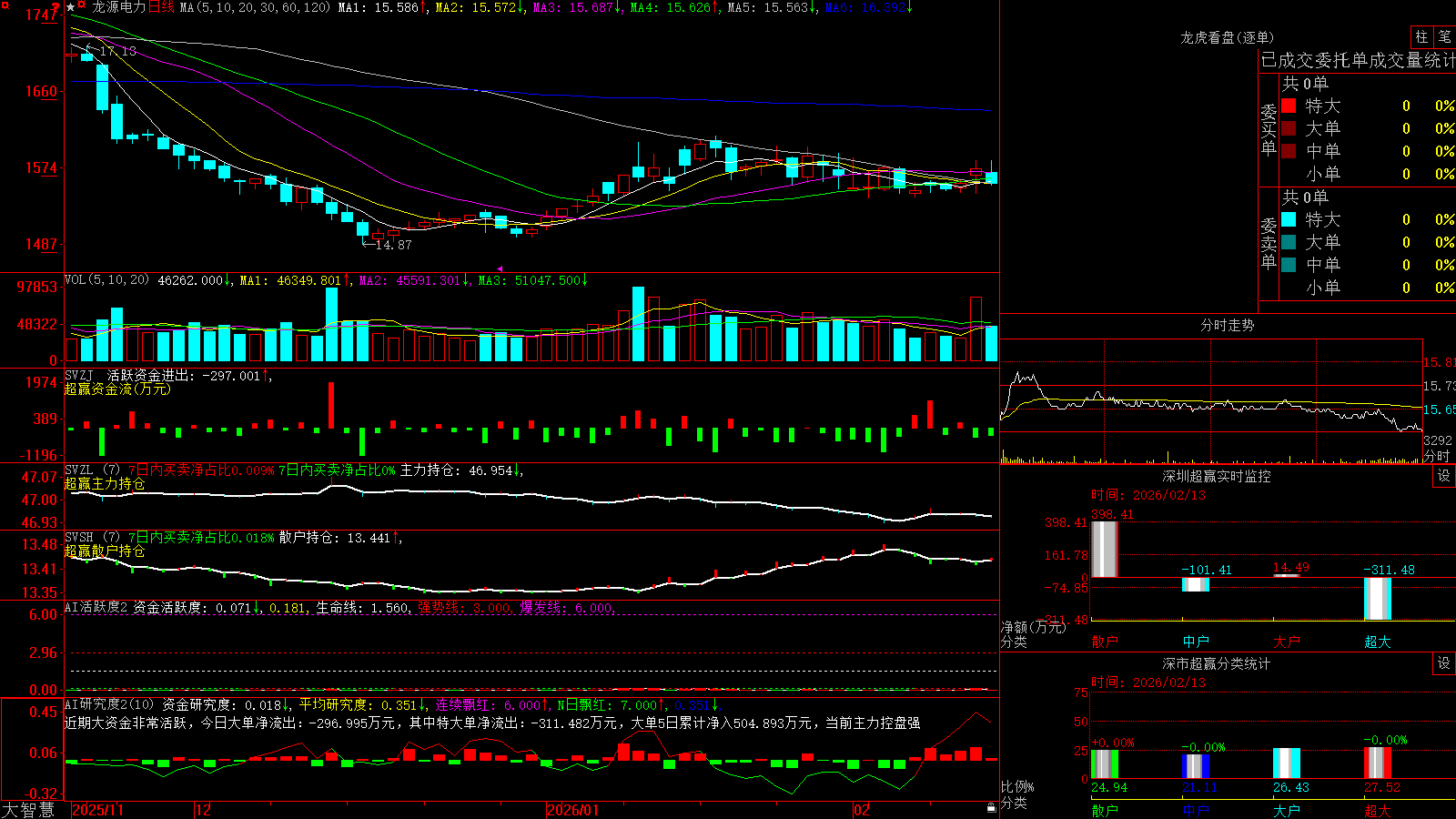
Task: Click the VOL(5,10,20) indicator label
Action: 107,280
